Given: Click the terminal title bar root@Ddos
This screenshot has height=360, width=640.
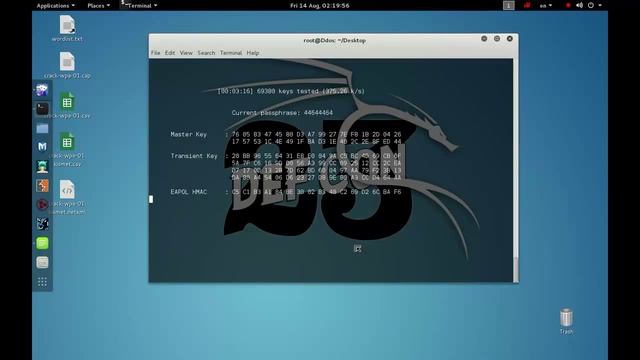Looking at the screenshot, I should 334,40.
